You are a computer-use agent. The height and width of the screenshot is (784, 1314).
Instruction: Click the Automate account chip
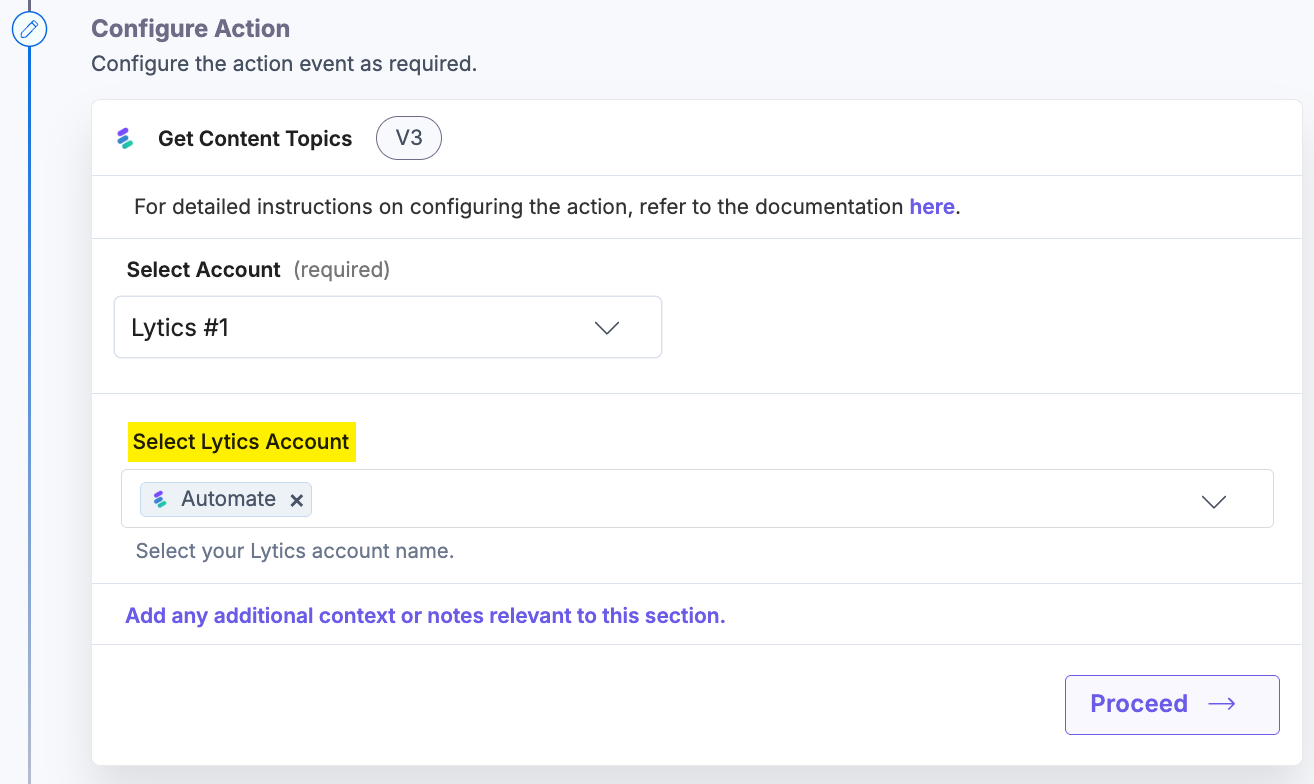click(226, 499)
